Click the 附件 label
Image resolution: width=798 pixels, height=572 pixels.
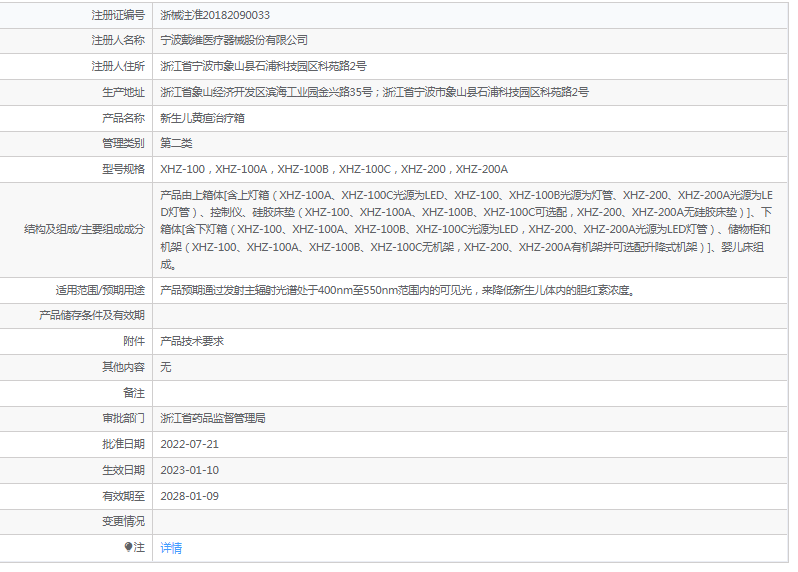(134, 341)
